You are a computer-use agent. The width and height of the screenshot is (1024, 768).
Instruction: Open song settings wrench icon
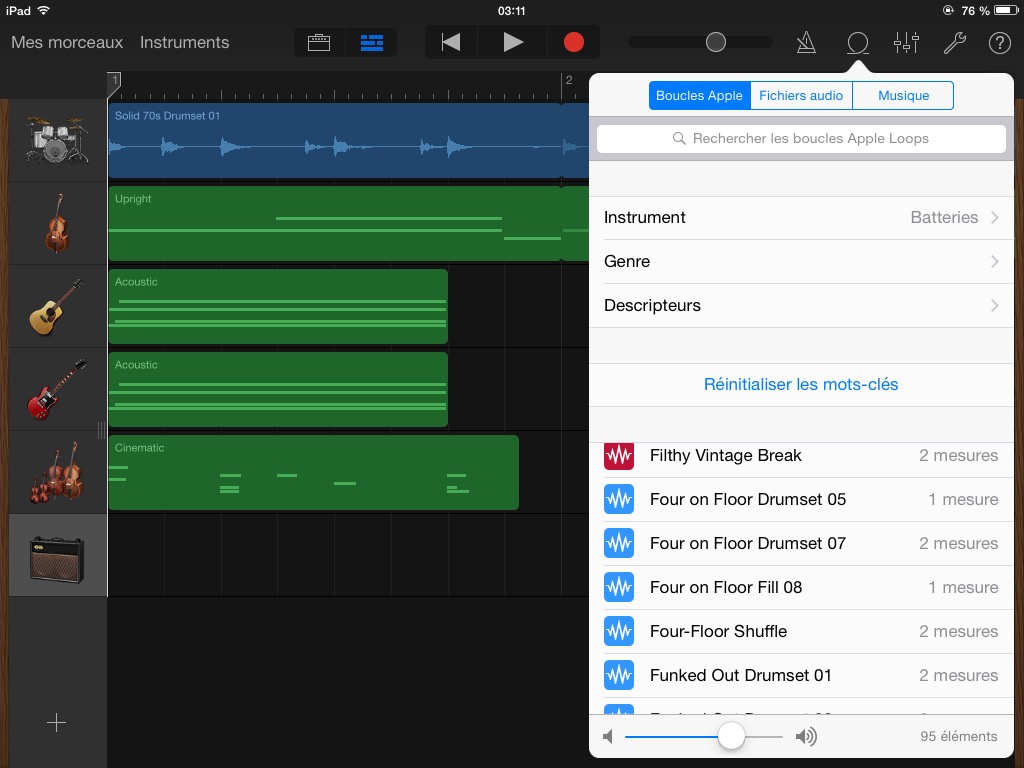pyautogui.click(x=954, y=43)
